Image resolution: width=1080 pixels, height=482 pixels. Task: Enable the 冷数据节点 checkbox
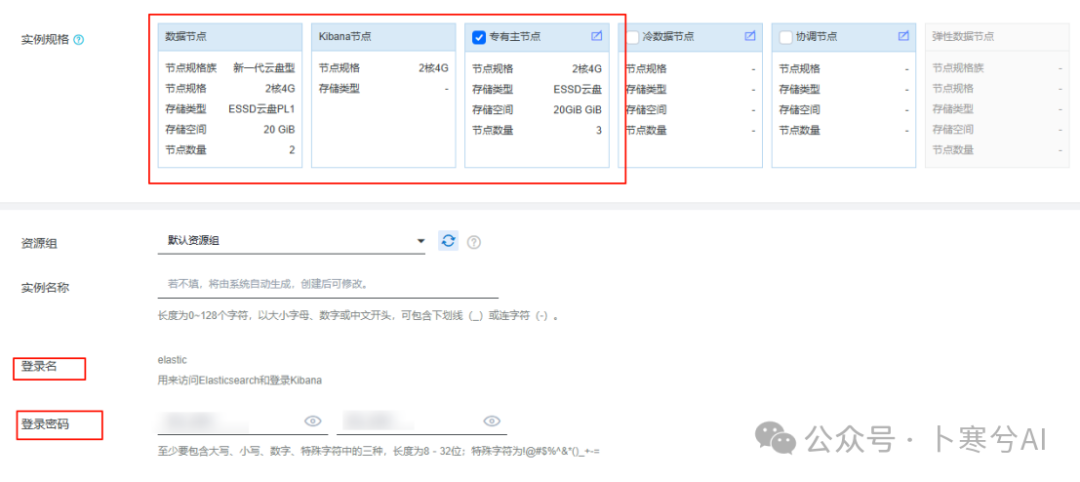click(x=632, y=37)
